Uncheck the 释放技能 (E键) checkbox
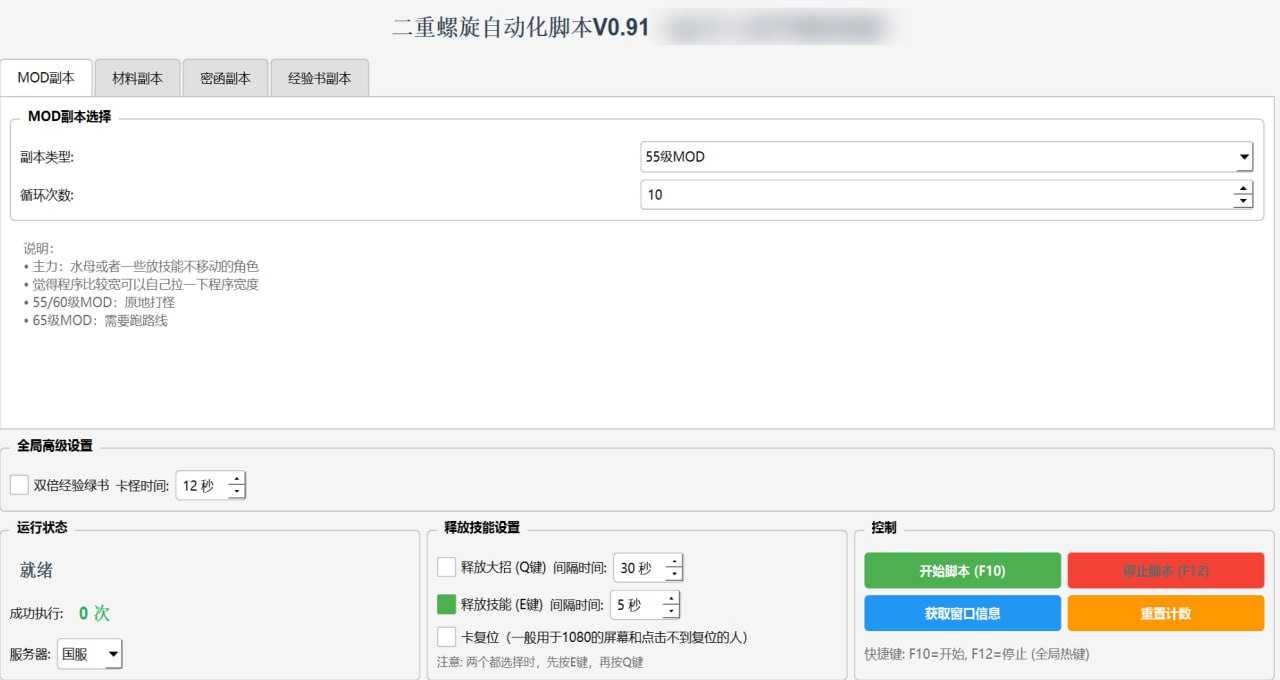 coord(447,604)
